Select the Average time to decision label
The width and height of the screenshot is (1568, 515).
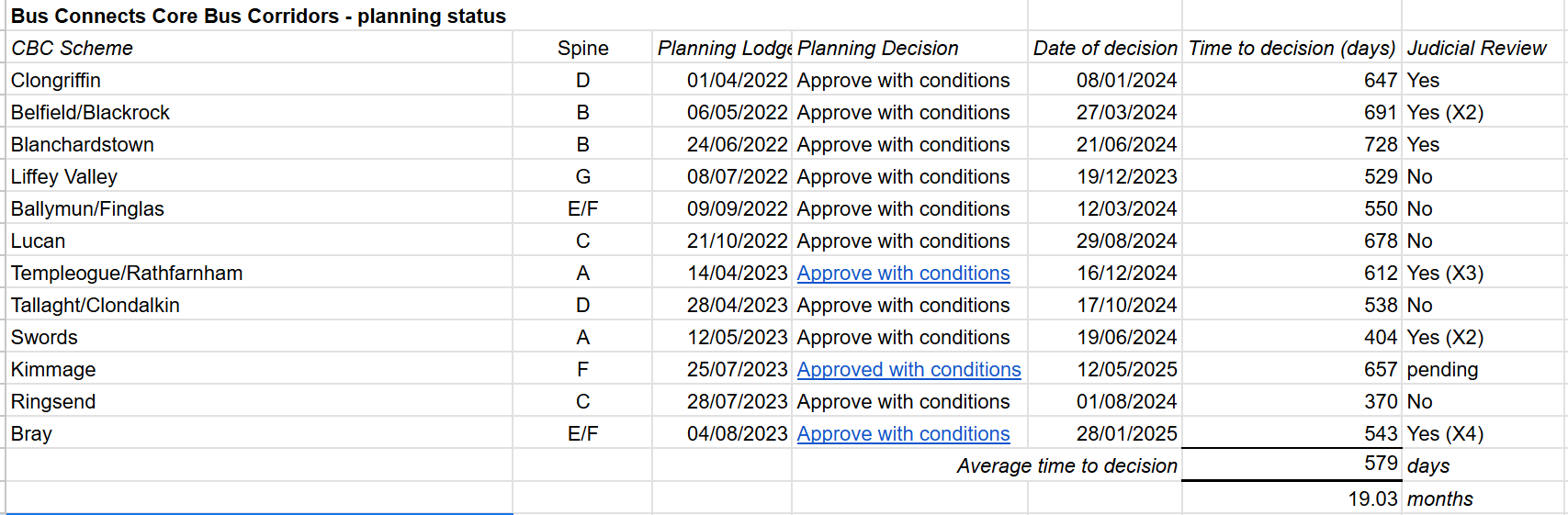coord(1066,465)
